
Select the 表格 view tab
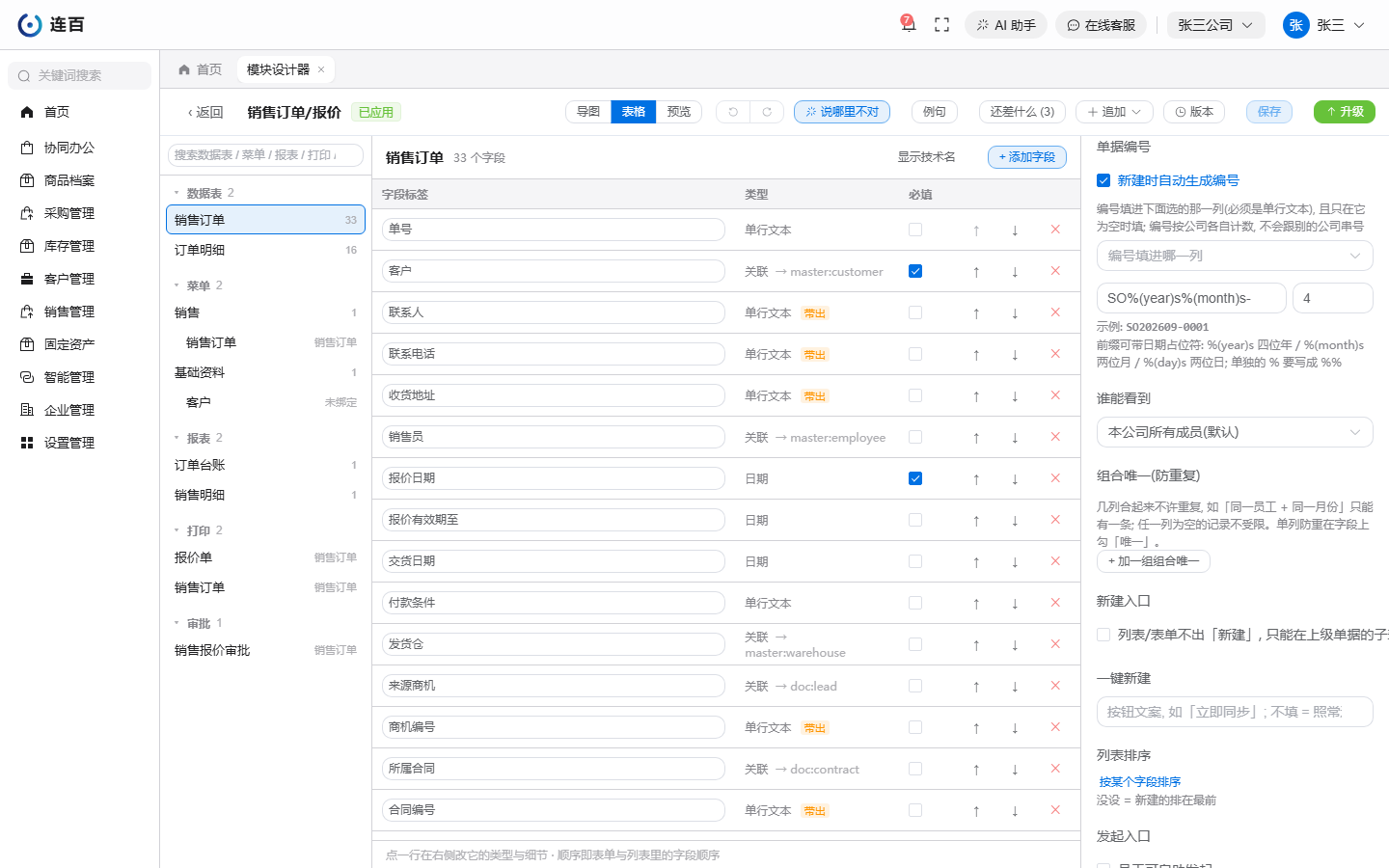[634, 112]
